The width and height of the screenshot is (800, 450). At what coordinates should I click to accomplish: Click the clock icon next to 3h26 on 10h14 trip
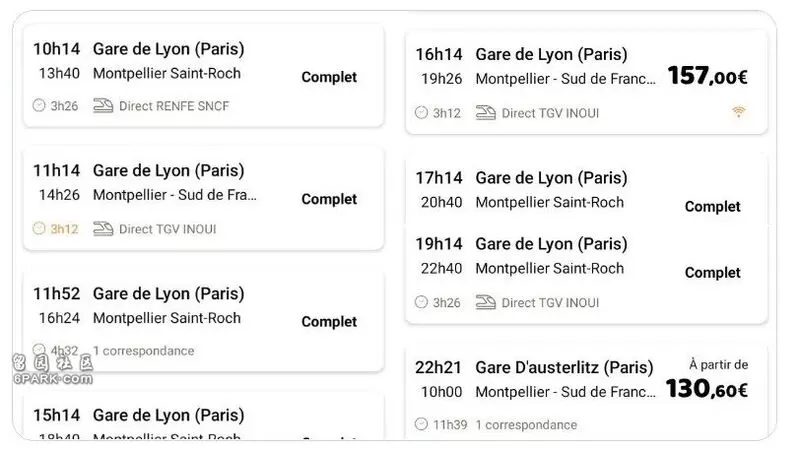click(39, 105)
